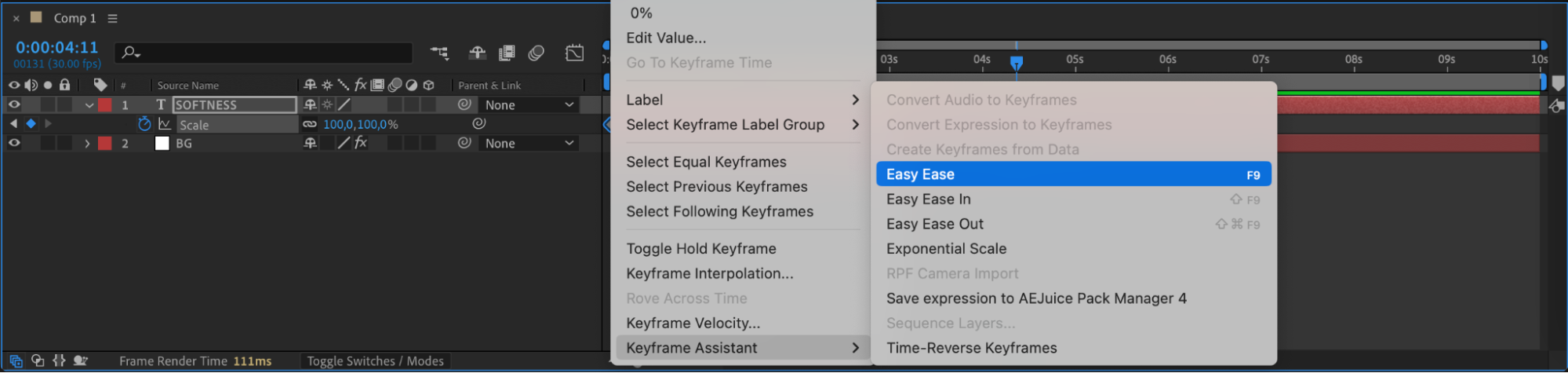Open the Graph Editor button
Screen dimensions: 1568x373
575,53
